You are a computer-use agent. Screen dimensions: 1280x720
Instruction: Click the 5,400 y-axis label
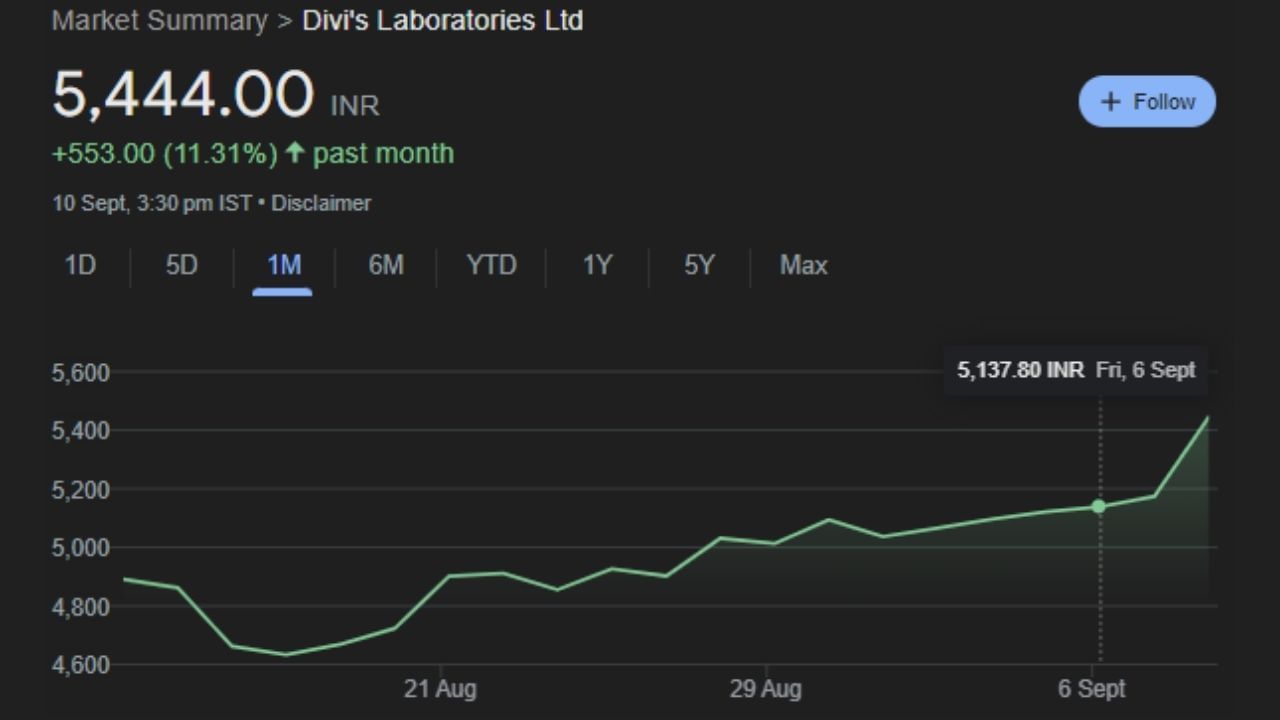[80, 432]
